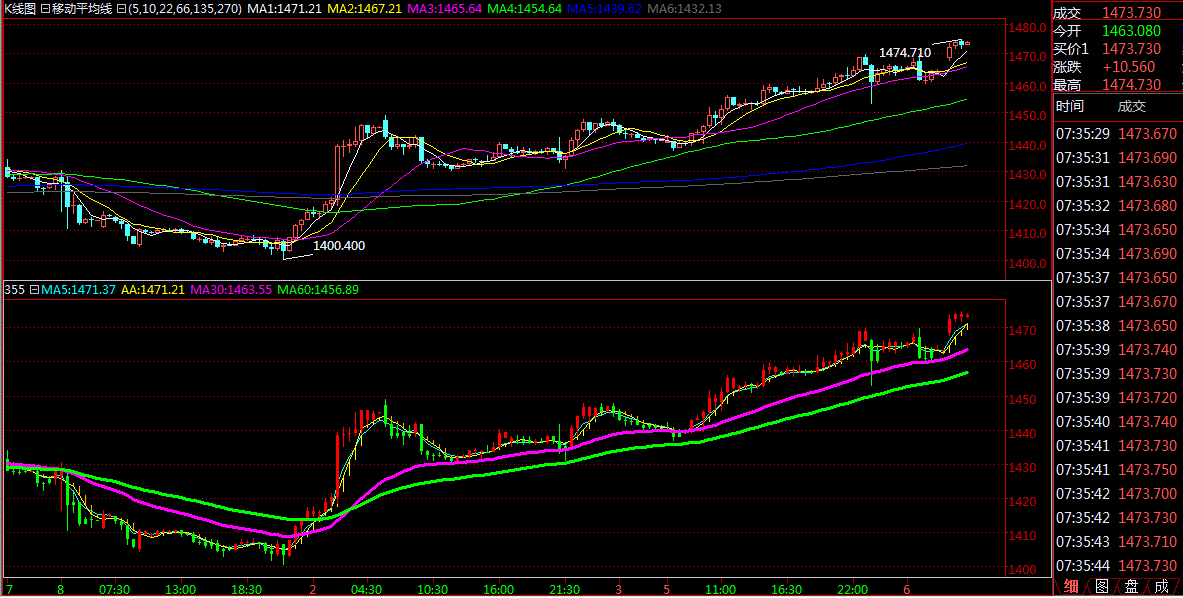Collapse the 移动平均线 indicator box icon
The height and width of the screenshot is (598, 1183).
click(45, 8)
